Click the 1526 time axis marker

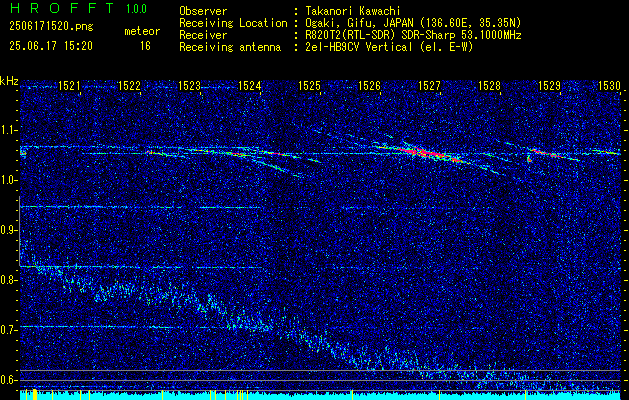[369, 85]
